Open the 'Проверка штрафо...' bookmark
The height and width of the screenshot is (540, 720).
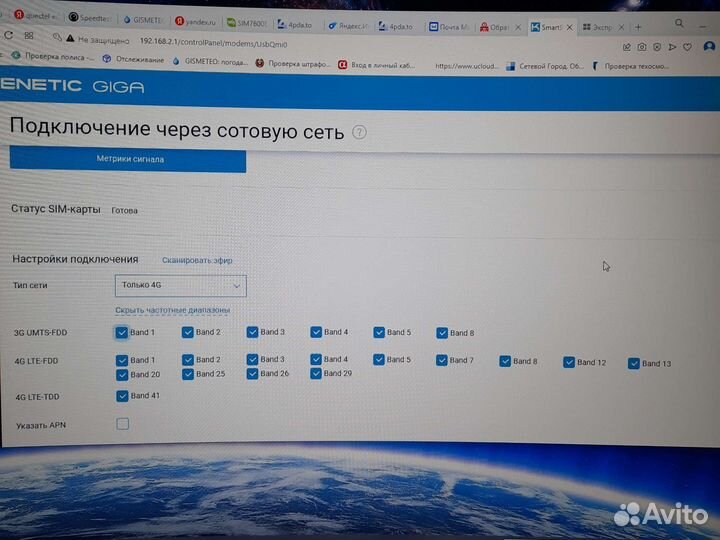point(293,63)
